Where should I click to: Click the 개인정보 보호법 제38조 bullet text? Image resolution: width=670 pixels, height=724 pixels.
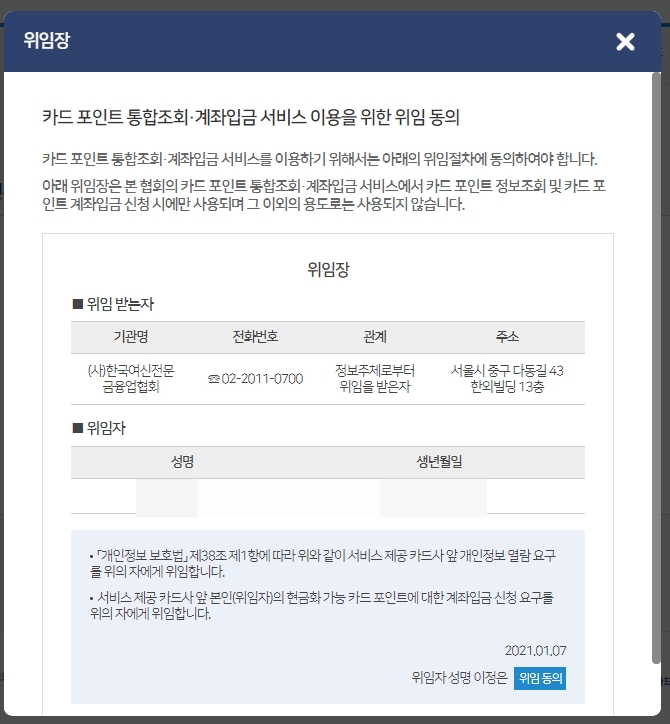pyautogui.click(x=323, y=563)
